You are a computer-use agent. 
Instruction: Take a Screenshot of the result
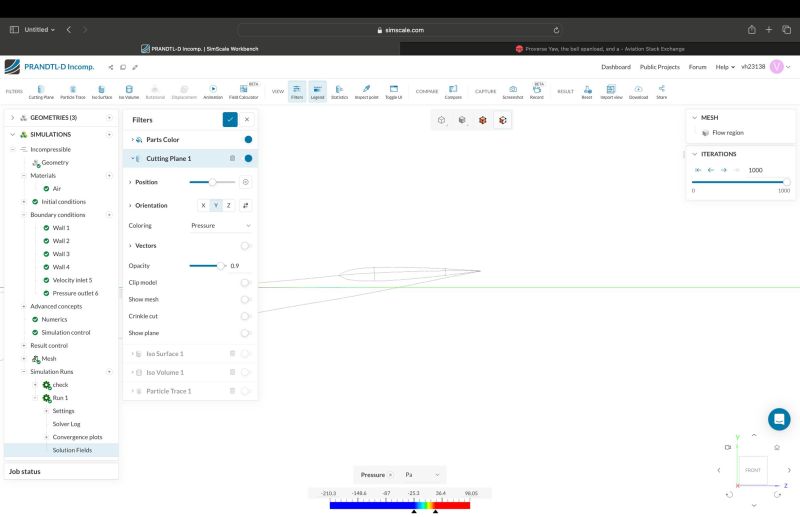[513, 92]
